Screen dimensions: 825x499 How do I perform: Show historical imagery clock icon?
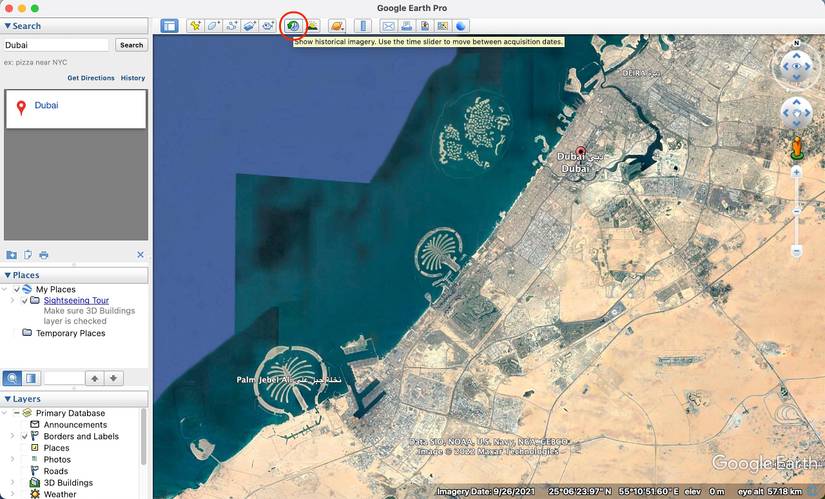coord(294,26)
